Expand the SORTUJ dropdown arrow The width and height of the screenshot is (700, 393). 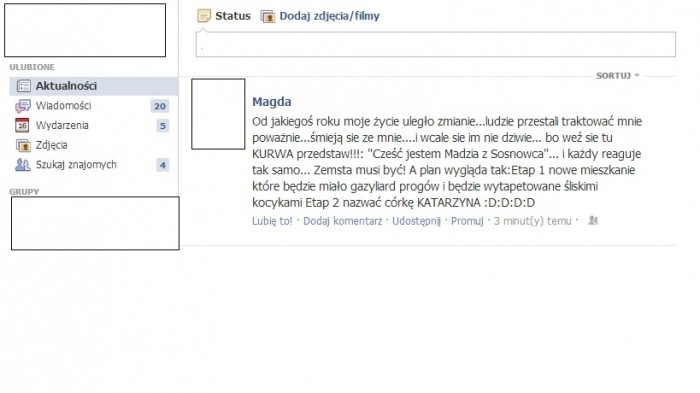(x=637, y=75)
